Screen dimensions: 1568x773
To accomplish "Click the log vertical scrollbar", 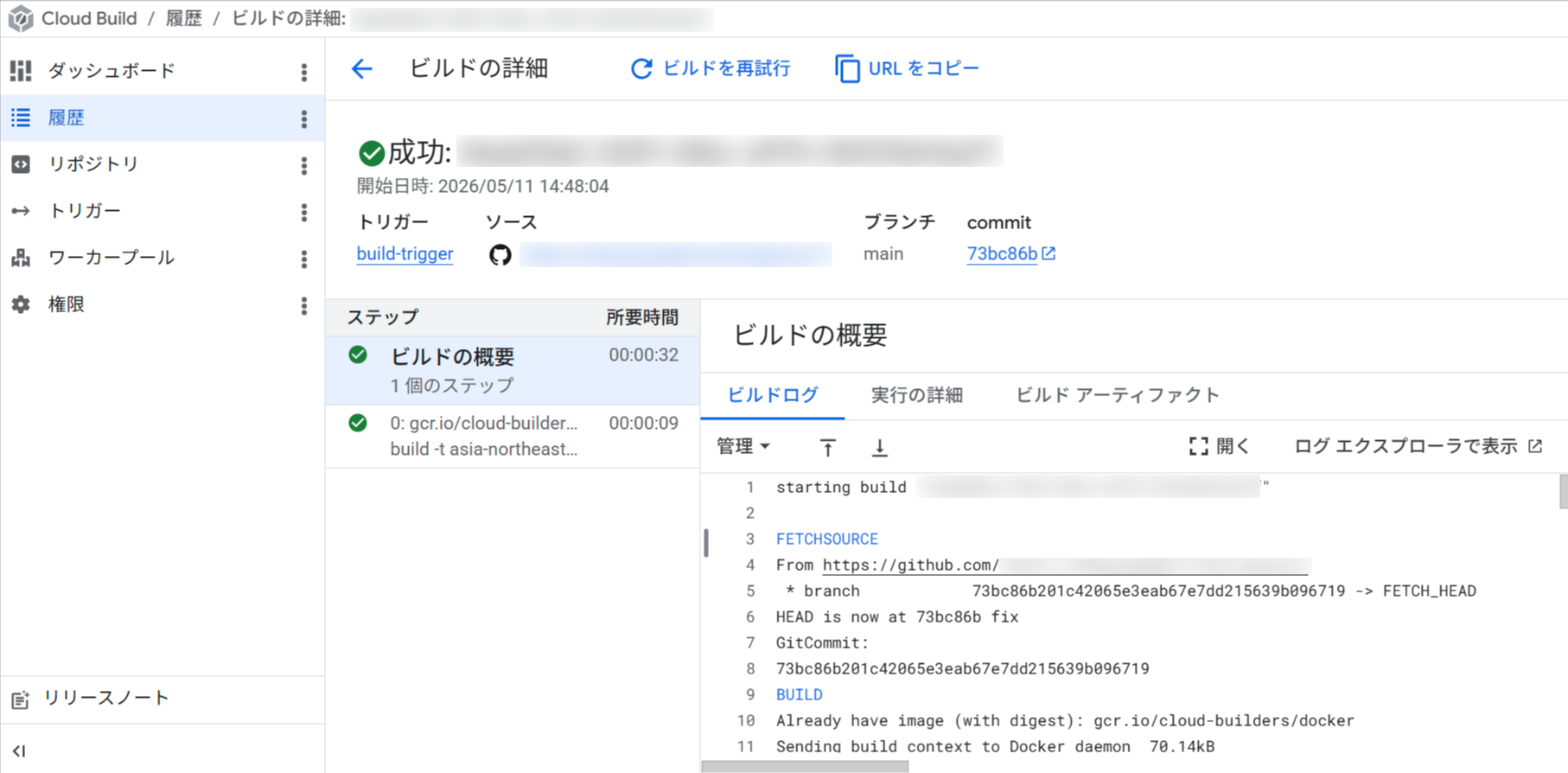I will pyautogui.click(x=1563, y=492).
